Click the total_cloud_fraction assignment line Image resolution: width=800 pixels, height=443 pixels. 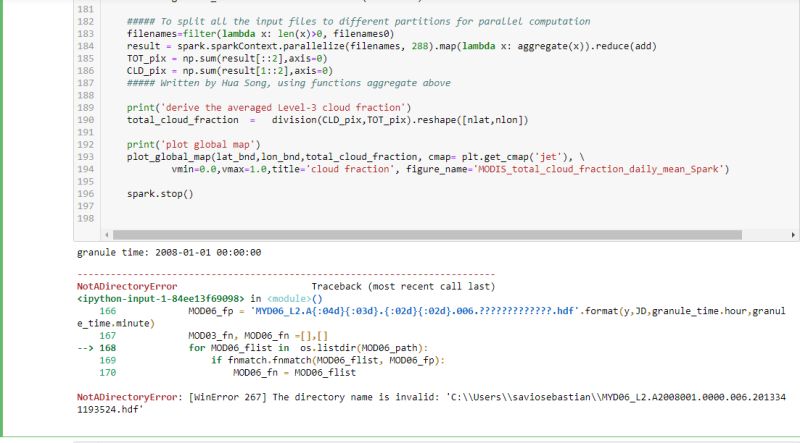click(328, 120)
